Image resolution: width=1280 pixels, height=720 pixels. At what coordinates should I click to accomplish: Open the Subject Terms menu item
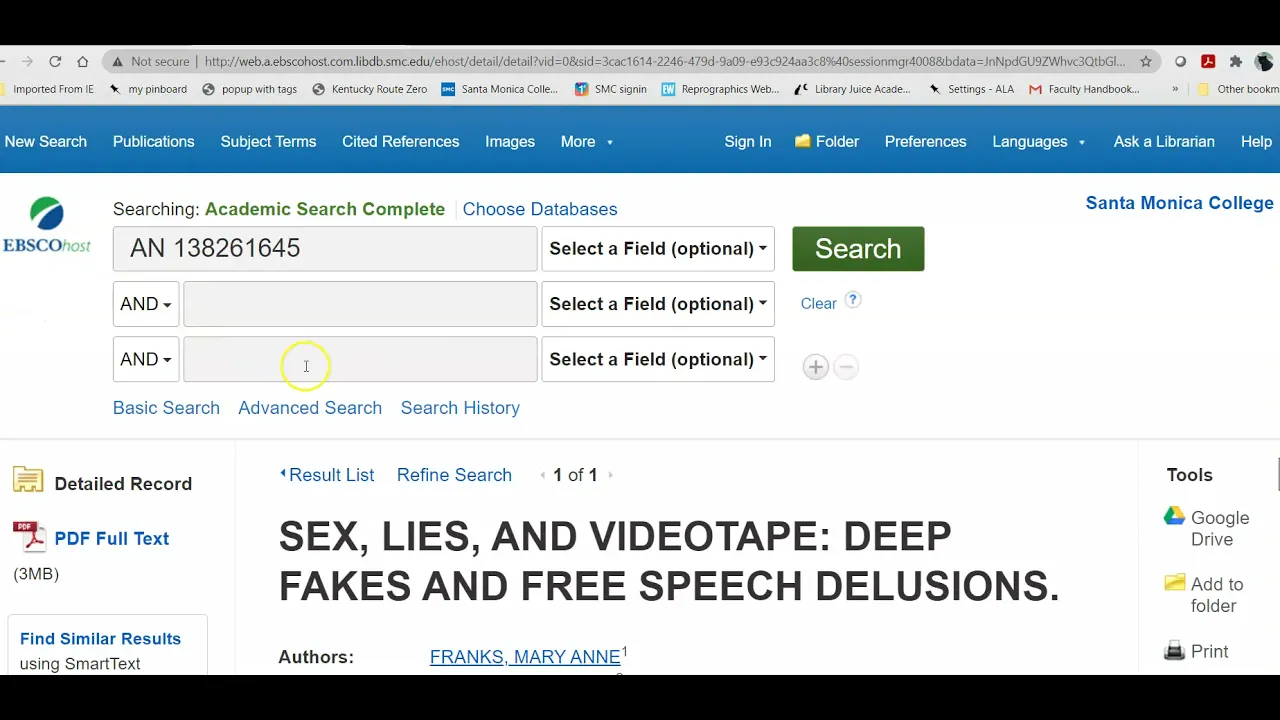click(x=268, y=142)
